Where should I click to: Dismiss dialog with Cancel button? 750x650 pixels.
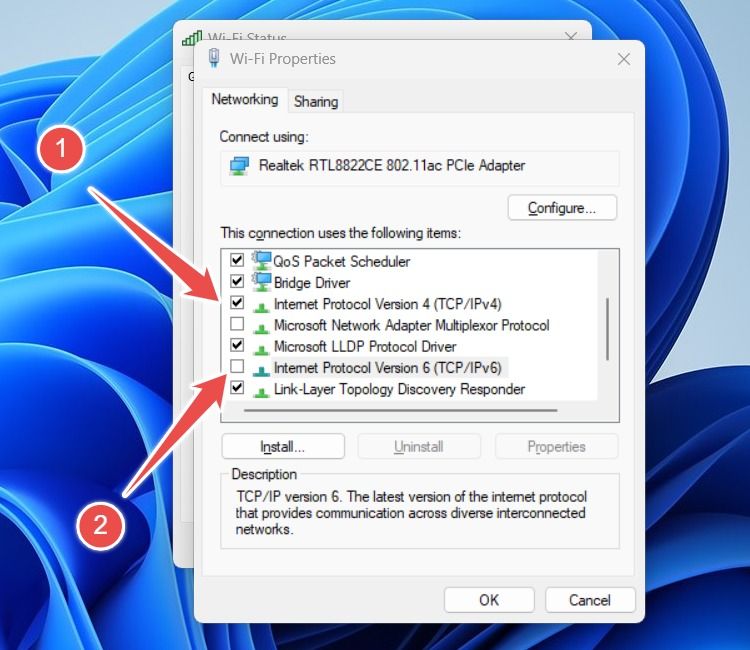pos(590,600)
